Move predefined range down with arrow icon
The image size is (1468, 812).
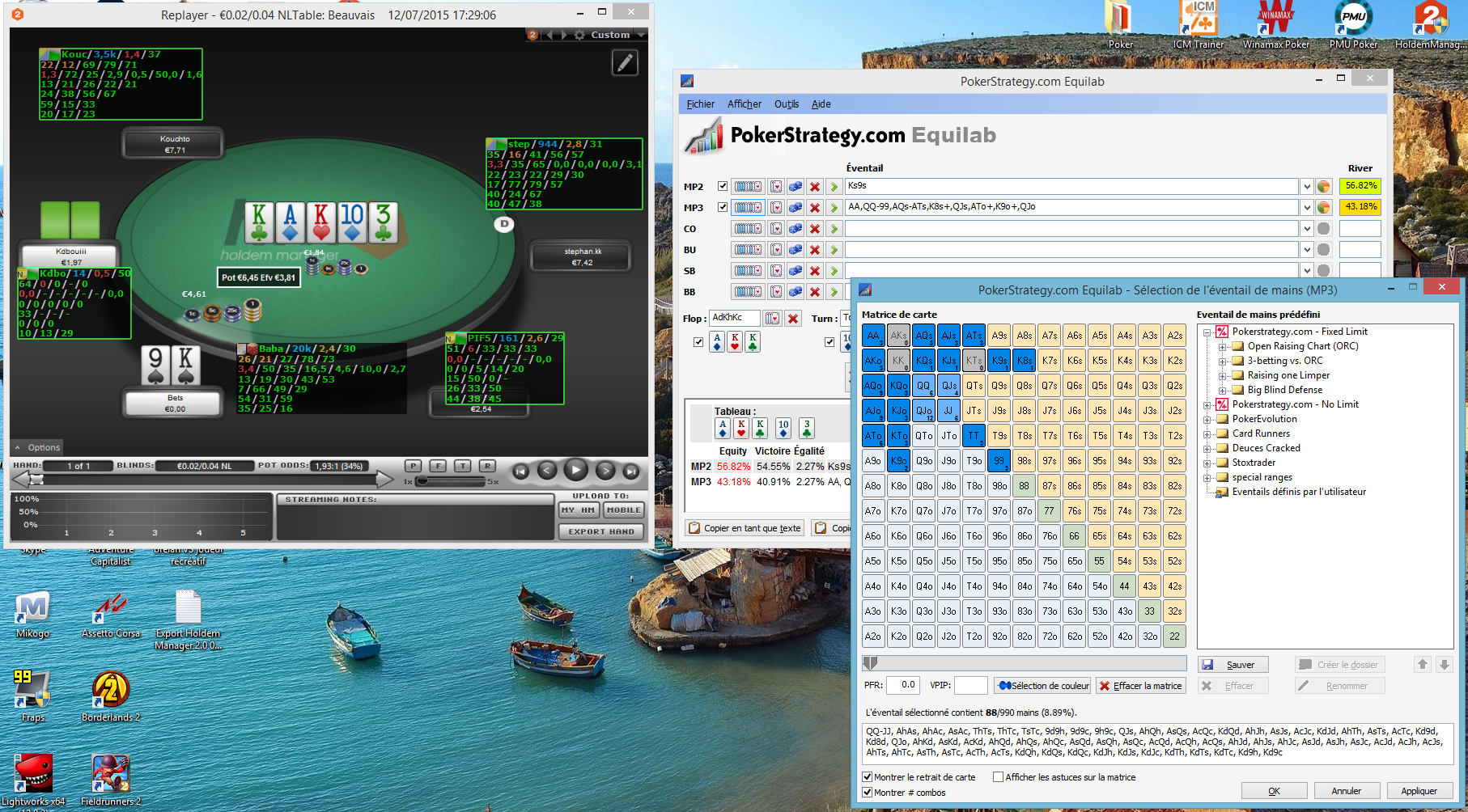click(x=1445, y=665)
